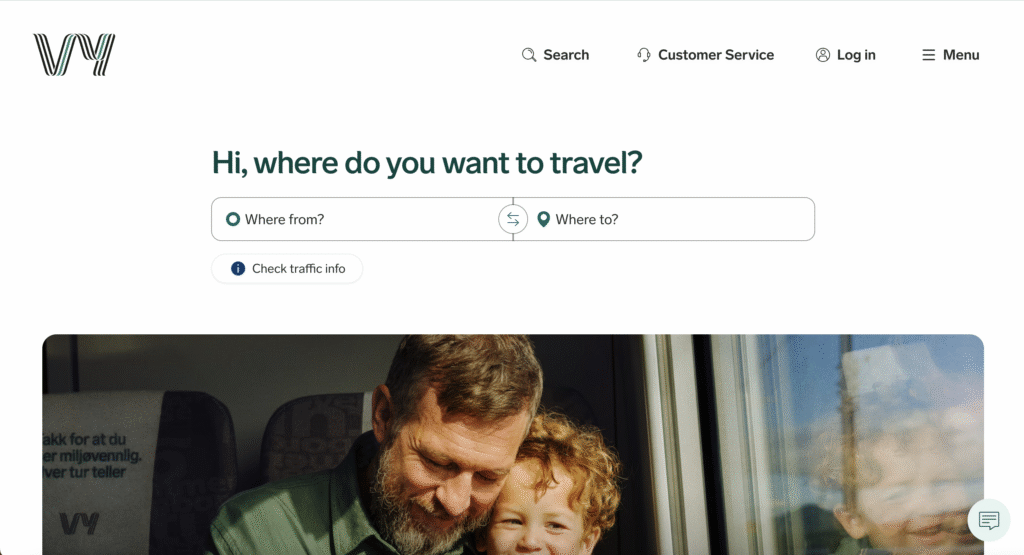The height and width of the screenshot is (555, 1024).
Task: Click the origin circle icon
Action: point(233,219)
